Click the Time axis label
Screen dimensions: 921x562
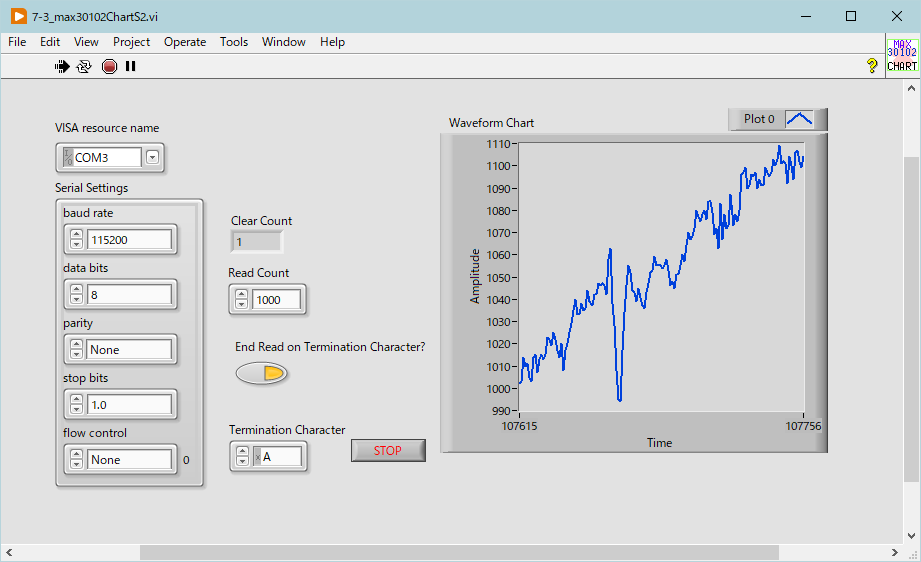pos(660,443)
